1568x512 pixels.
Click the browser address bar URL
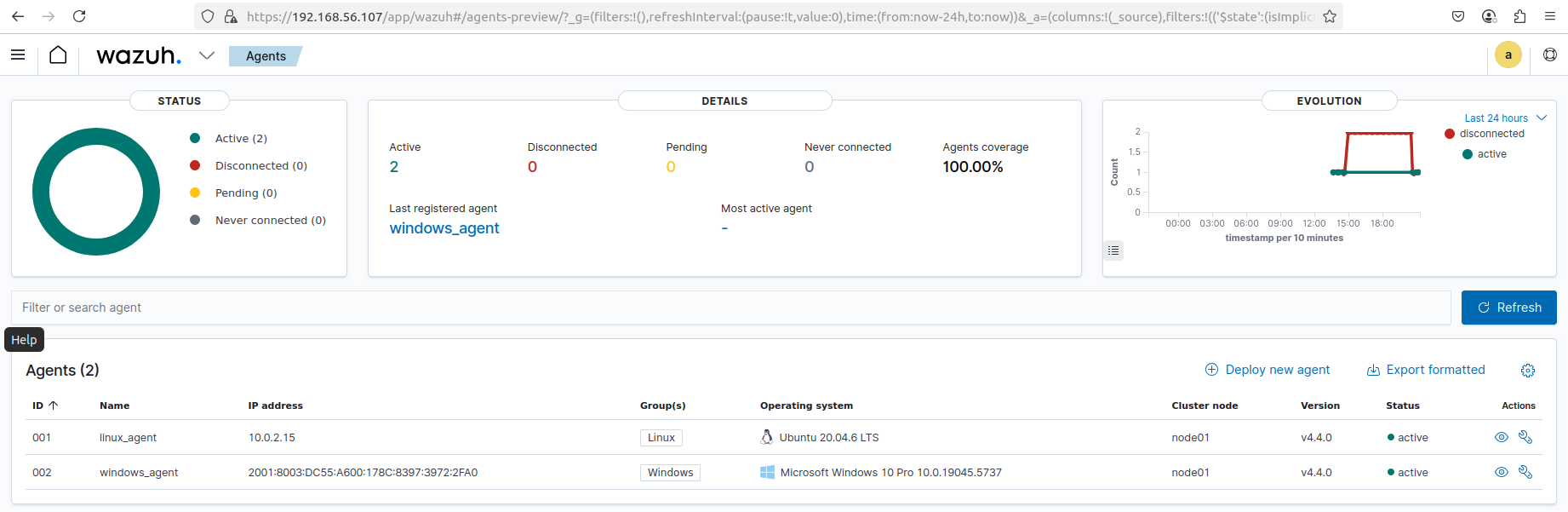779,16
